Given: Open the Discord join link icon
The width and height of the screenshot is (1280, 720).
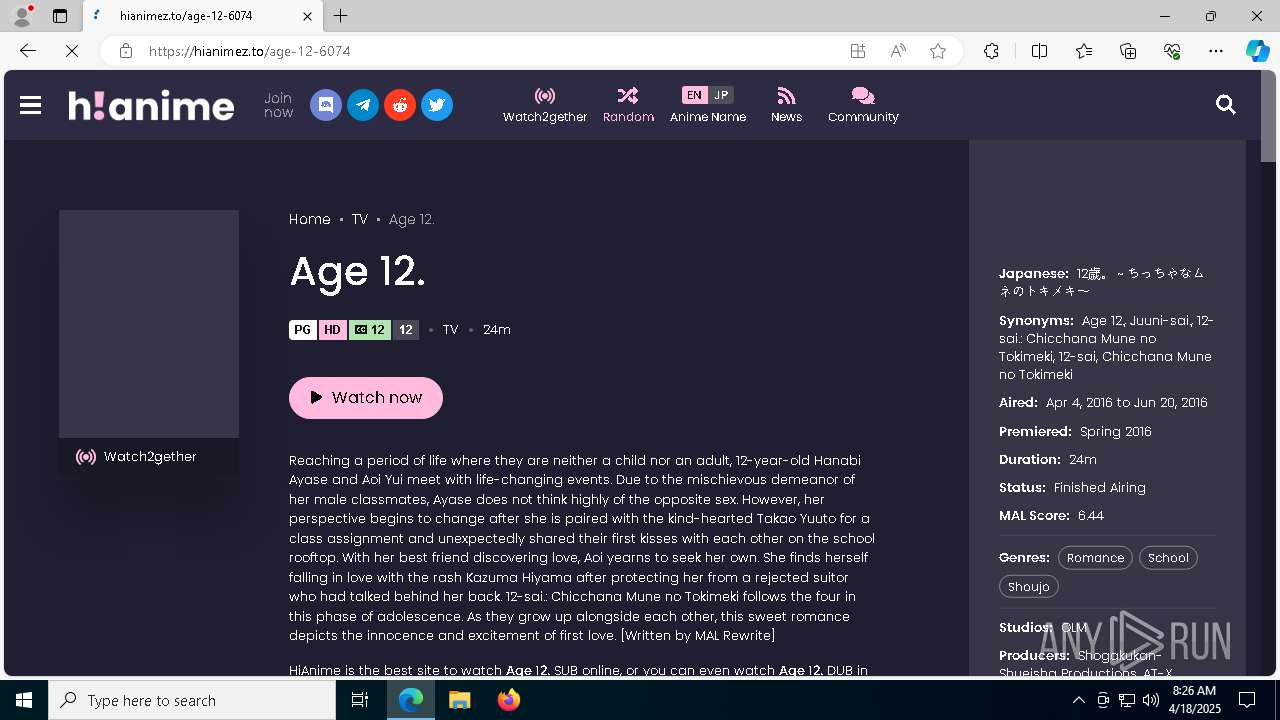Looking at the screenshot, I should [x=326, y=105].
